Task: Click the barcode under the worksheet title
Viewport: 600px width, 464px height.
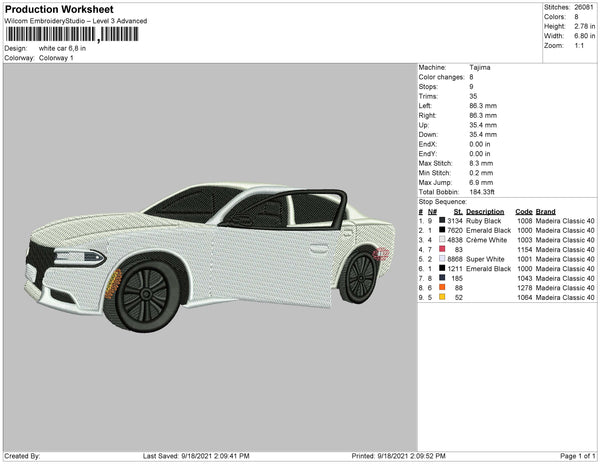Action: point(72,34)
